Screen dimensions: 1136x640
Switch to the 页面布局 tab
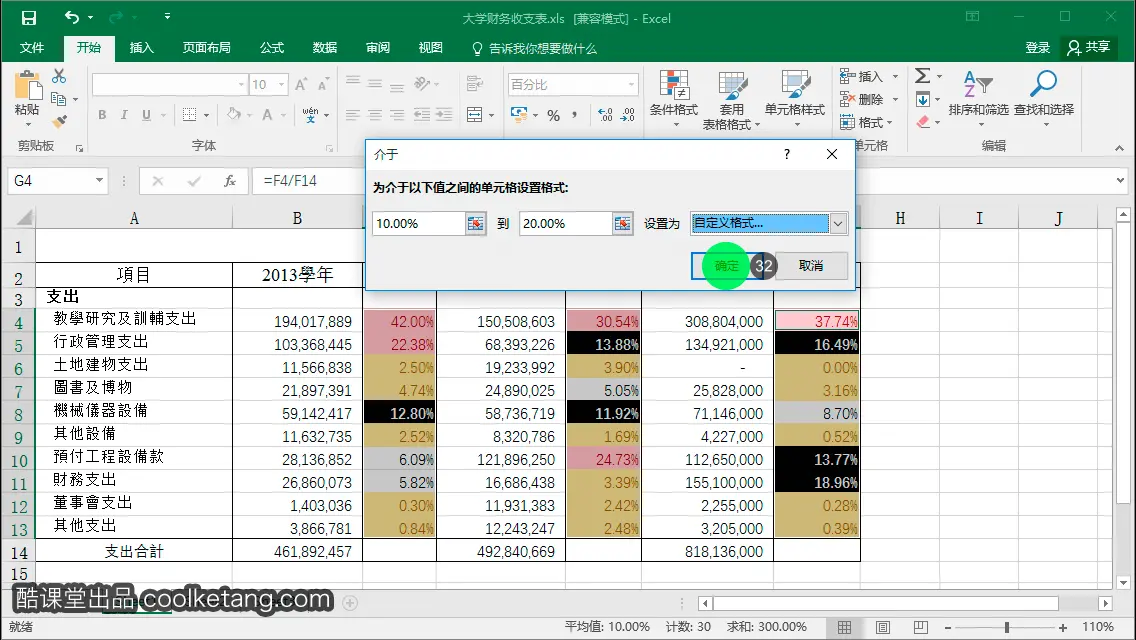point(206,48)
